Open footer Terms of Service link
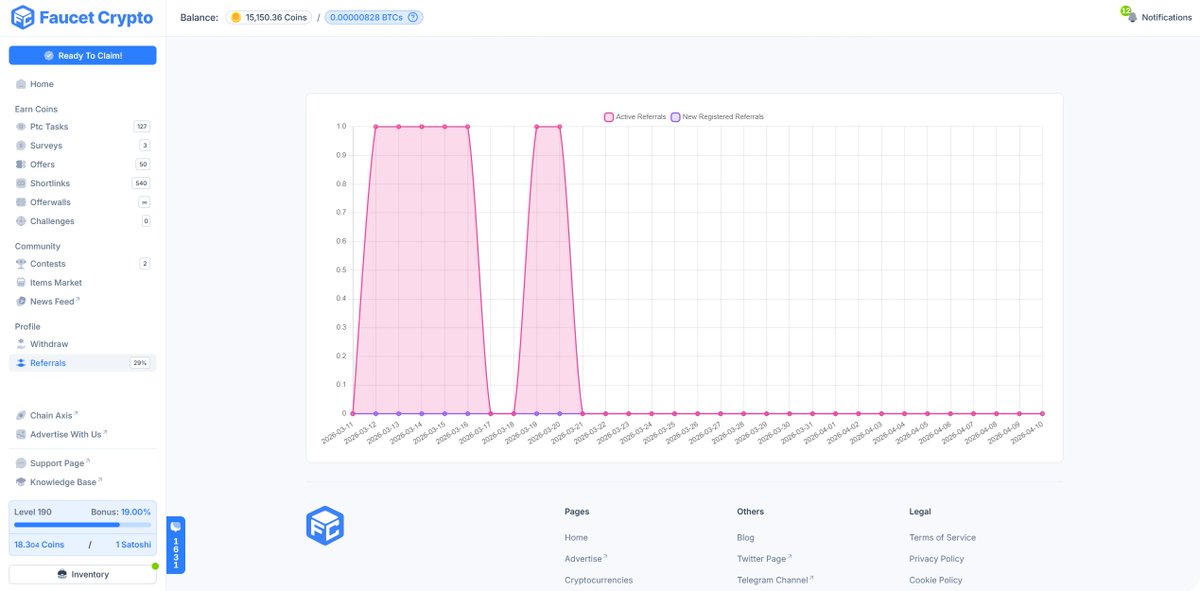Screen dimensions: 1200x591 coord(942,537)
